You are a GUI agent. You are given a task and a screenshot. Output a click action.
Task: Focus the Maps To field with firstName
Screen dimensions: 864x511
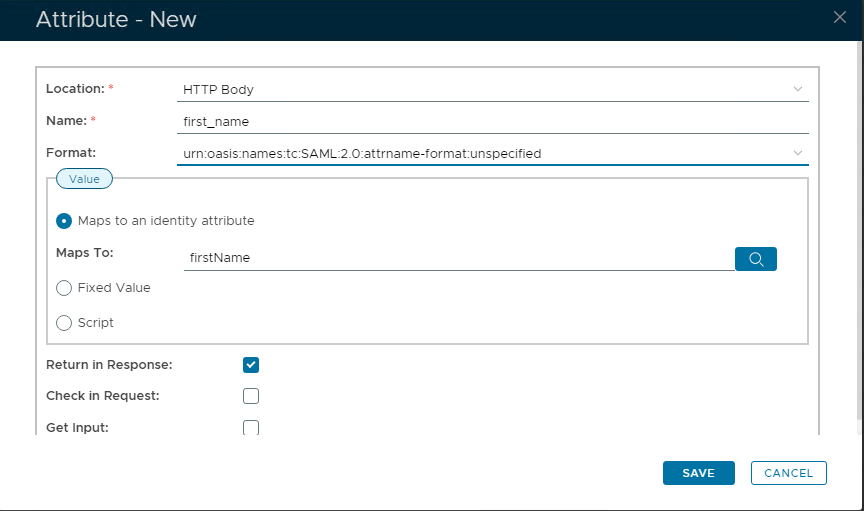coord(458,258)
